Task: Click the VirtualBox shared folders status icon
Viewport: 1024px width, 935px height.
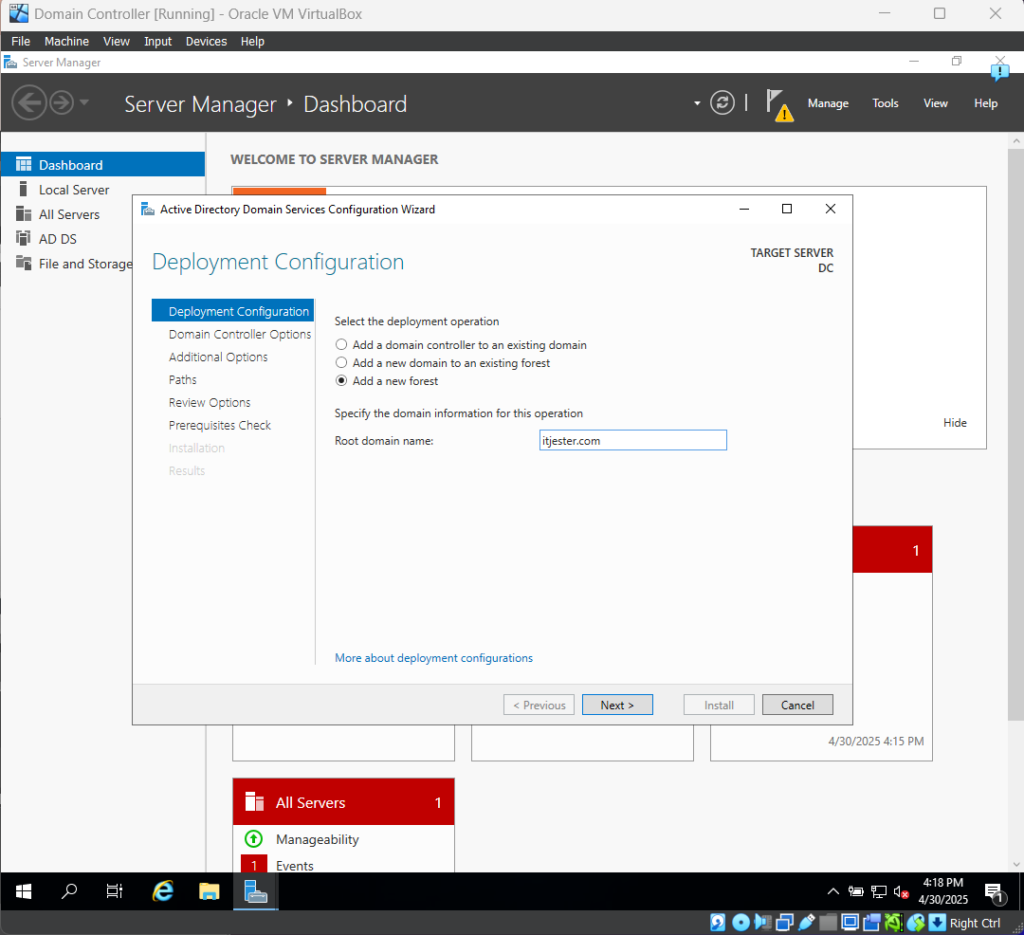Action: (x=828, y=922)
